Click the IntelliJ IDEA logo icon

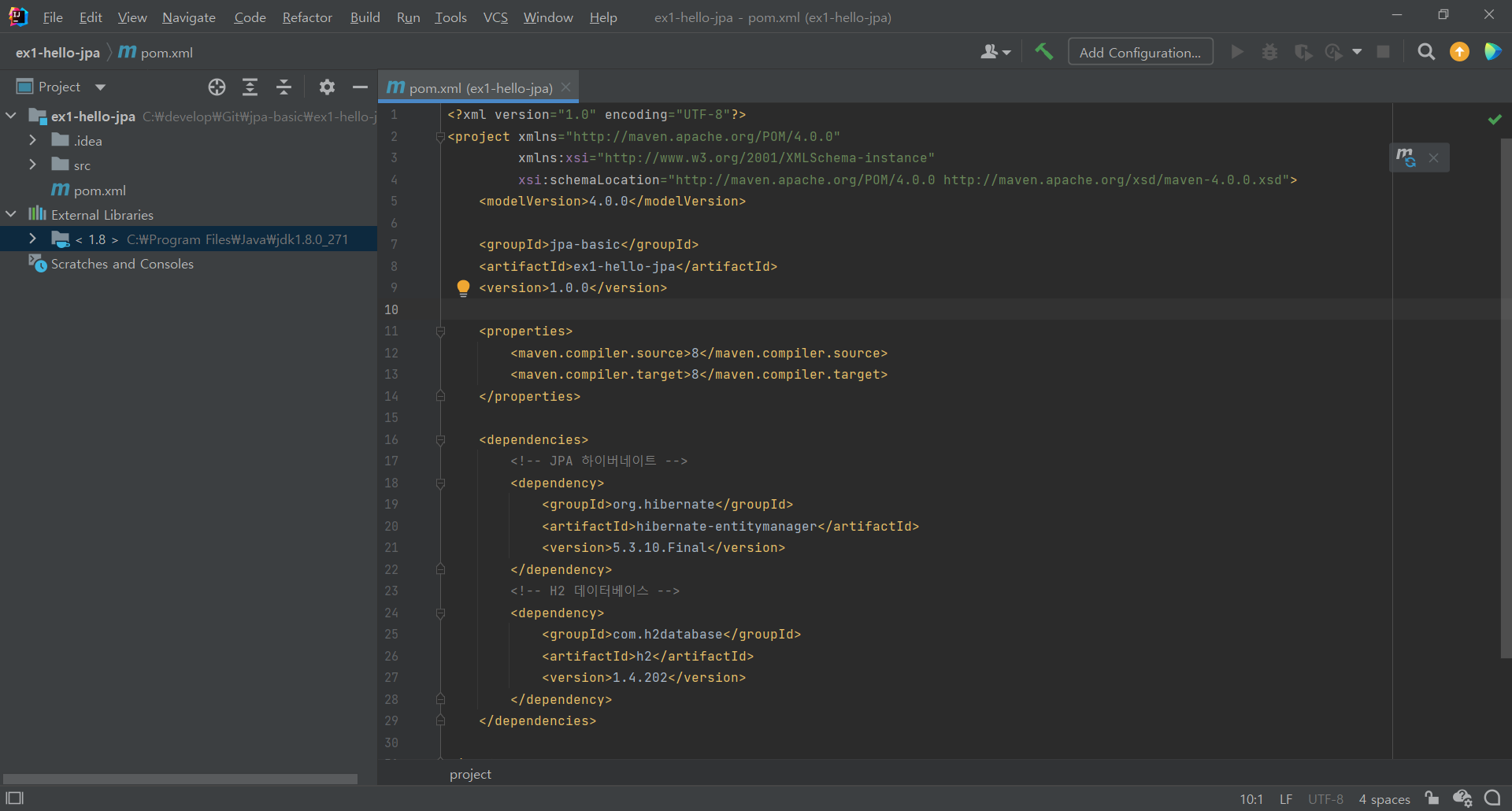tap(17, 17)
